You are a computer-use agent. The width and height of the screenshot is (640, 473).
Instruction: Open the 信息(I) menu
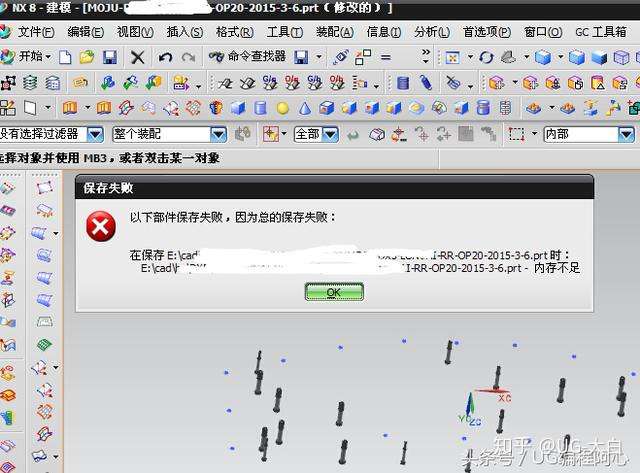coord(384,32)
